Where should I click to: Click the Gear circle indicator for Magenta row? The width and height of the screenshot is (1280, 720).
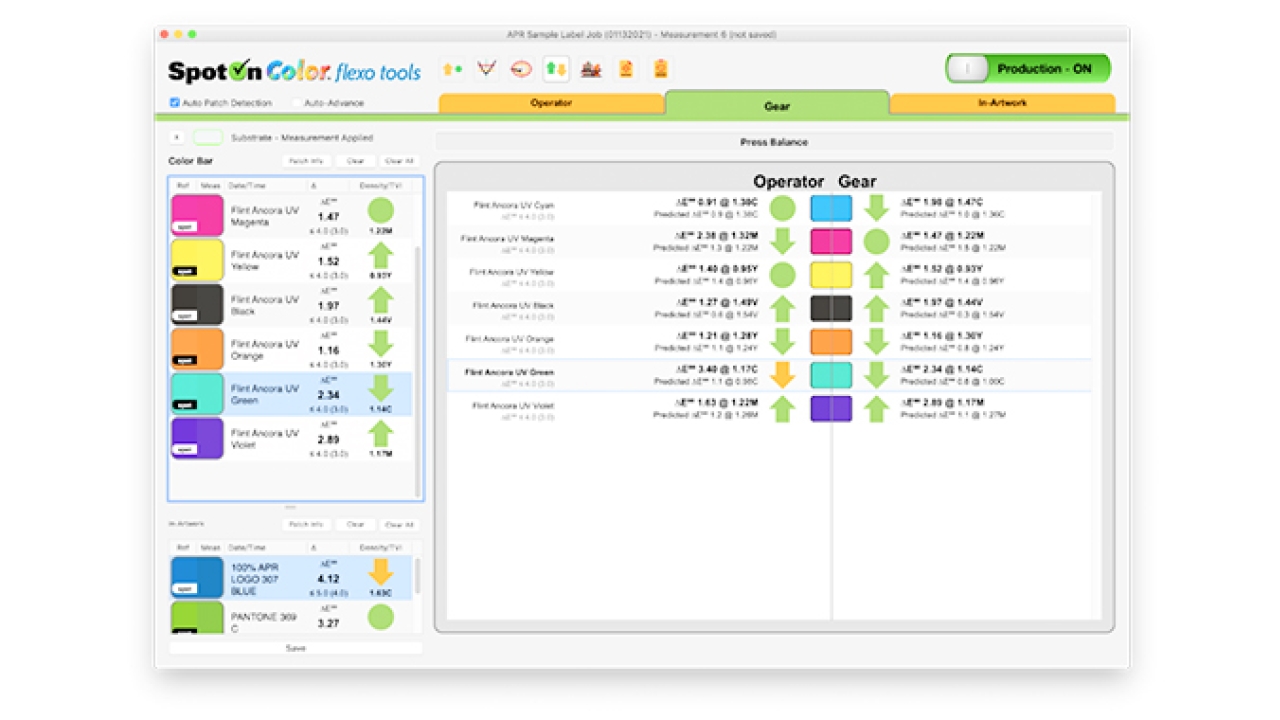click(x=877, y=241)
